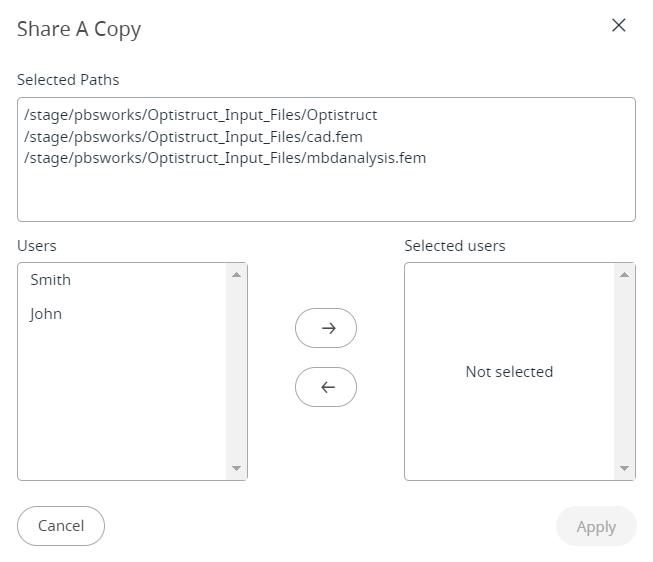Click the Users list scrollbar track
Image resolution: width=653 pixels, height=562 pixels.
237,371
